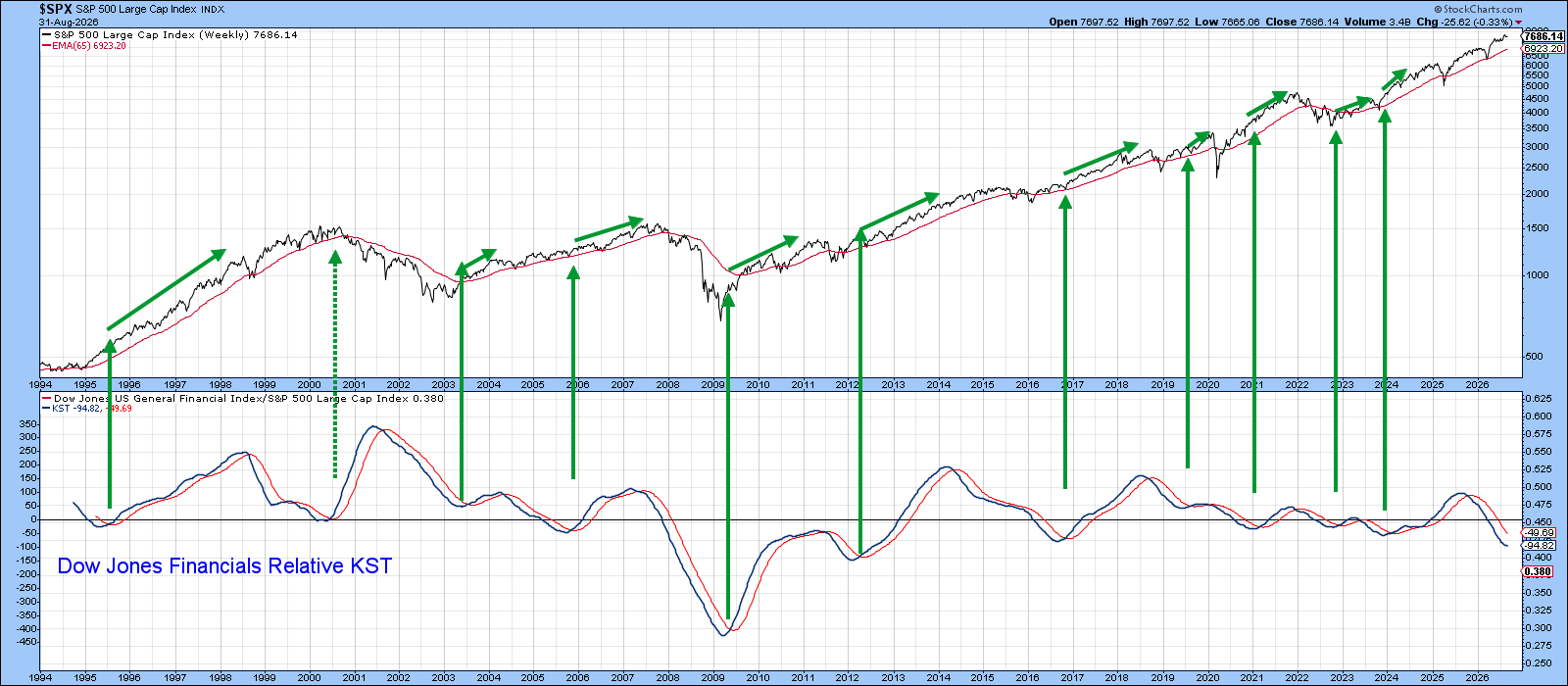1568x686 pixels.
Task: Click 2025 on the time axis between panels
Action: click(x=1432, y=385)
